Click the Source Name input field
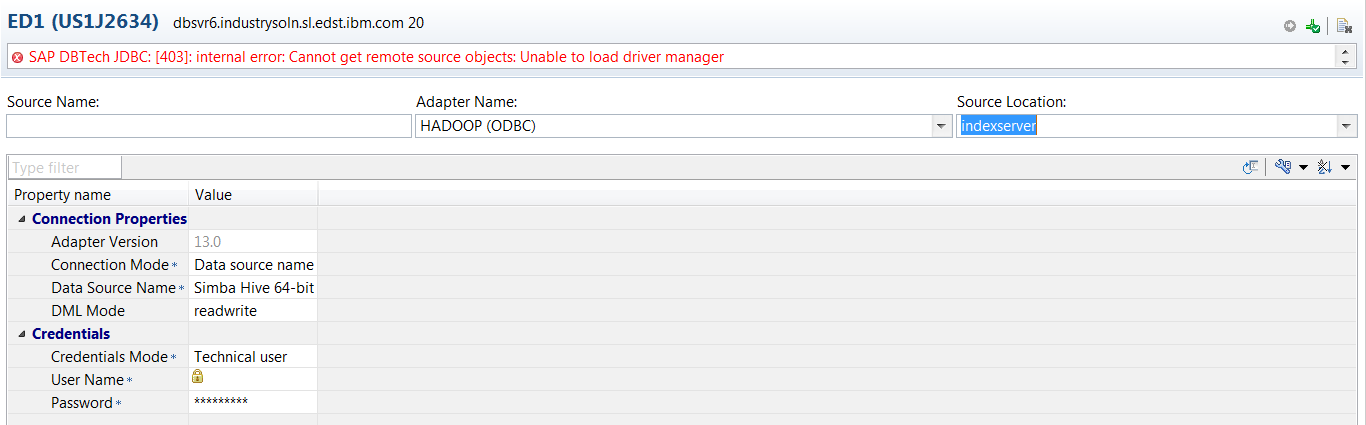This screenshot has width=1366, height=425. (x=209, y=126)
